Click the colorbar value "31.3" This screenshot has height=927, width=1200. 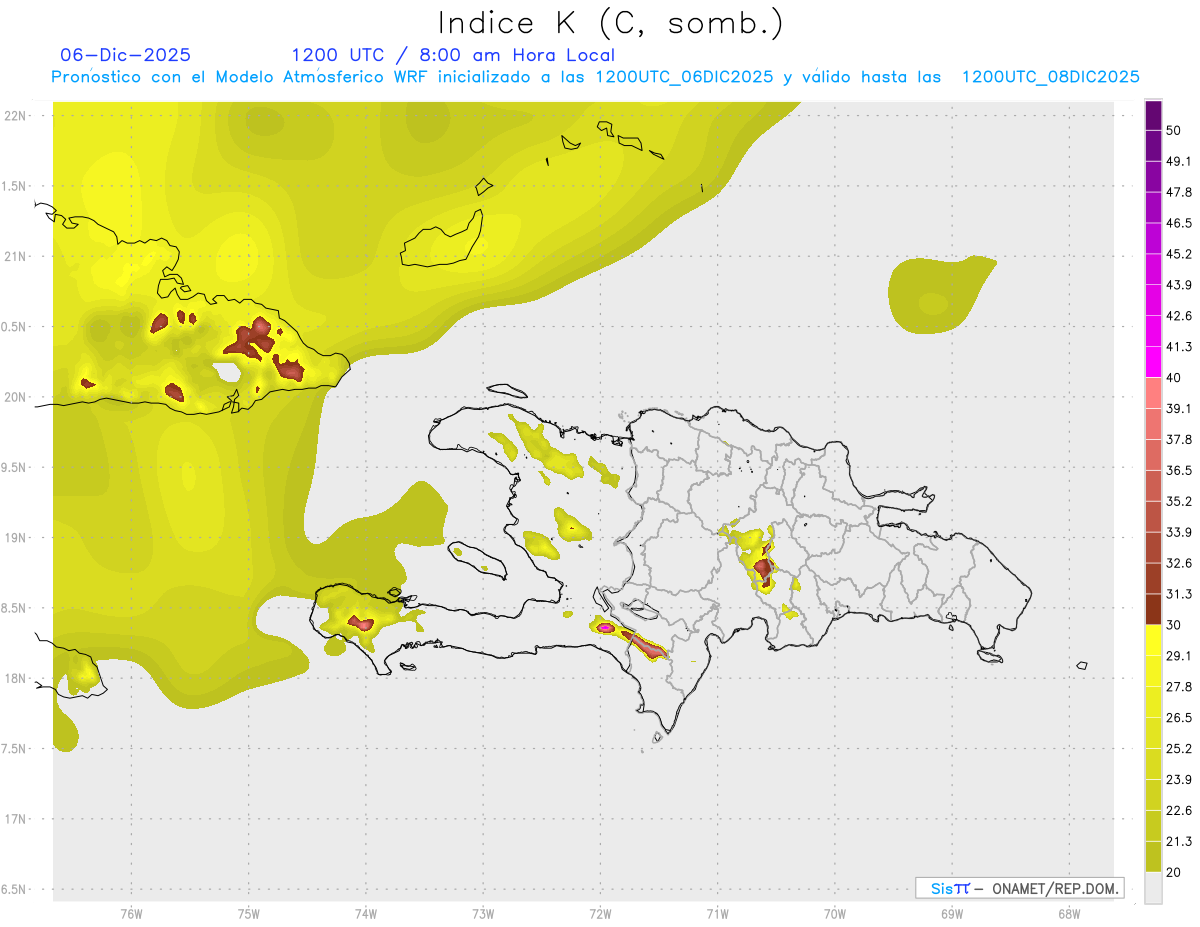[x=1178, y=594]
